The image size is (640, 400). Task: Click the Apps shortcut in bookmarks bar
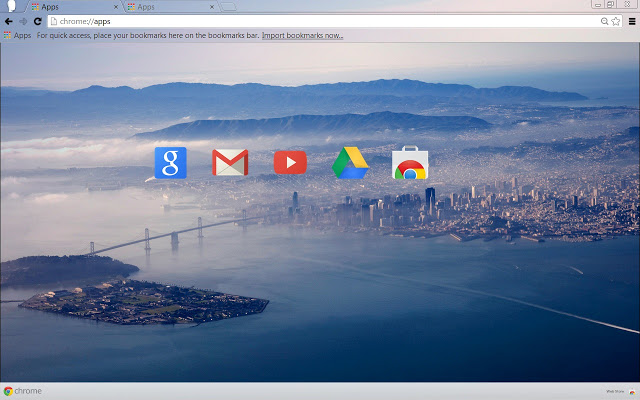click(x=17, y=35)
